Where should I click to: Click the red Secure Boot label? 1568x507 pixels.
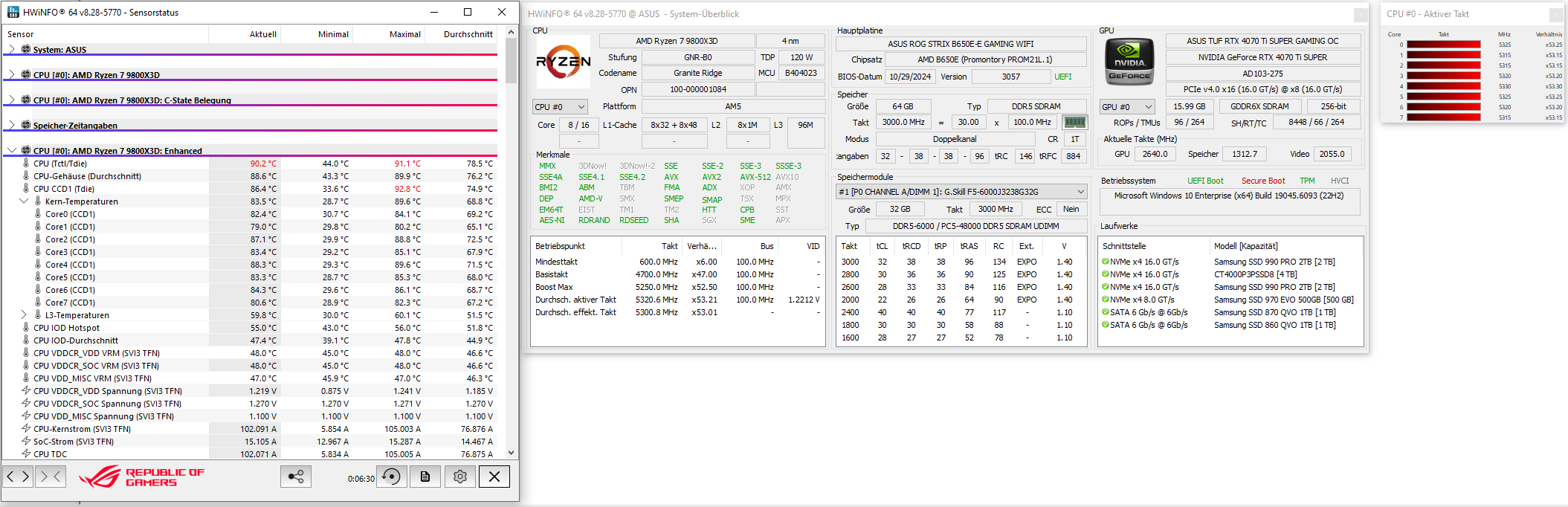1263,181
